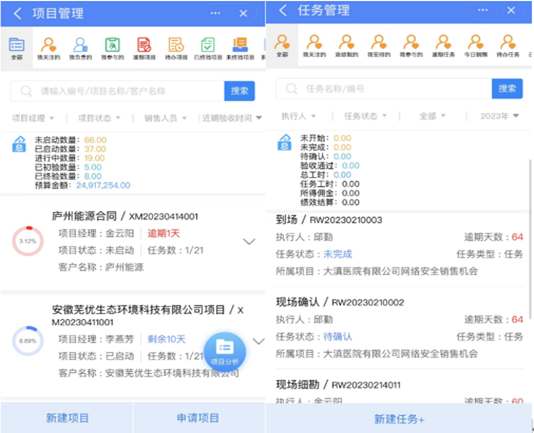Click the 剩余10天 label
This screenshot has height=433, width=534.
167,339
